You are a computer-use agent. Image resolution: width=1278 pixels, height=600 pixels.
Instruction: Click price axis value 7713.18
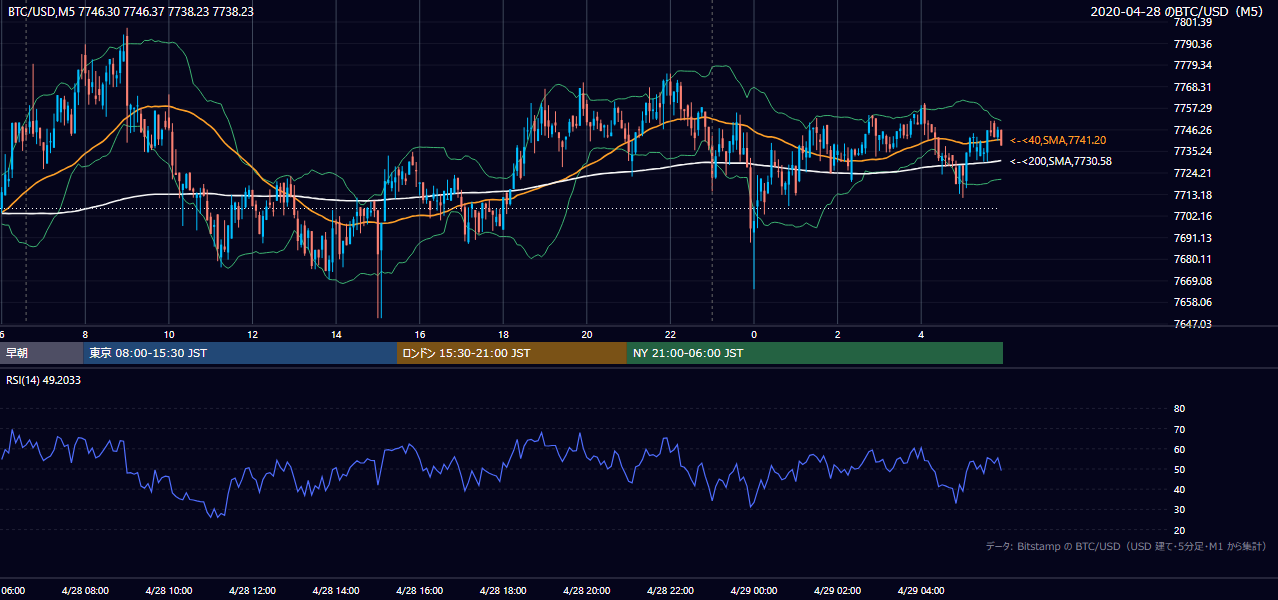tap(1193, 195)
